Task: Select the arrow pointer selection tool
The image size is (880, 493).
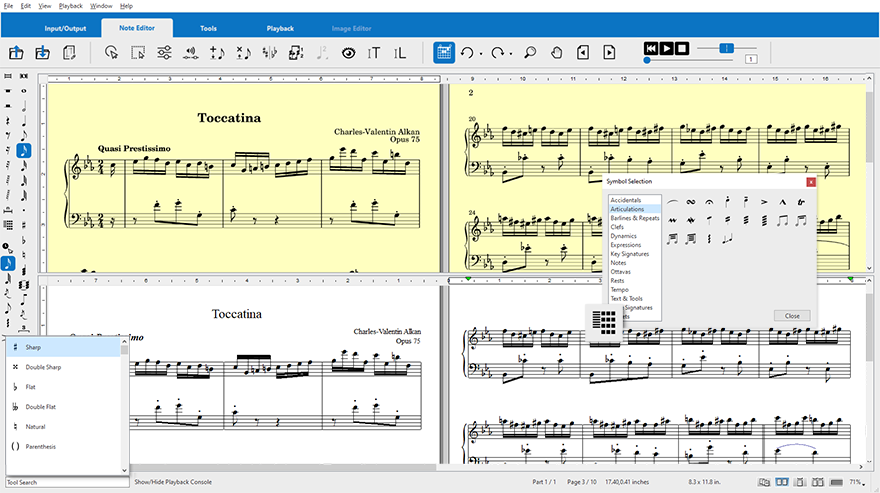Action: tap(112, 53)
